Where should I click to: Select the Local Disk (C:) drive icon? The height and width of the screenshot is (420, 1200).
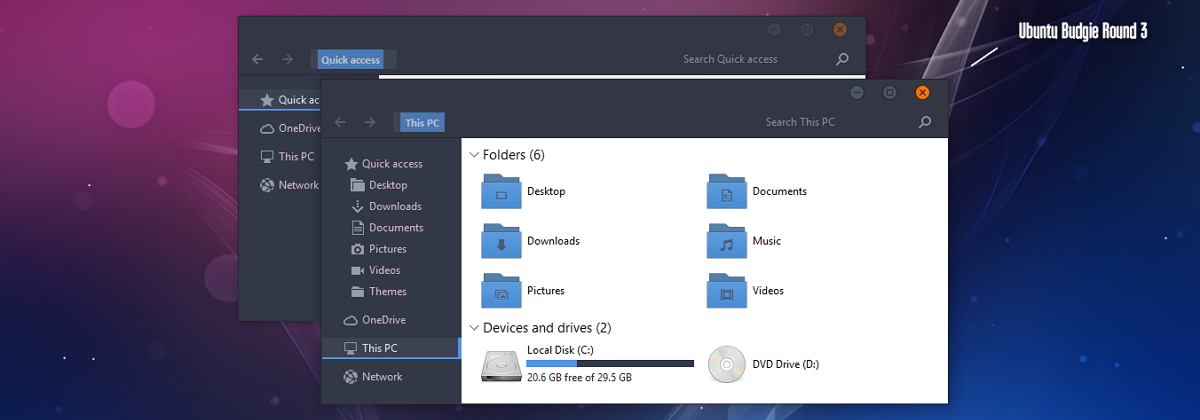(500, 365)
